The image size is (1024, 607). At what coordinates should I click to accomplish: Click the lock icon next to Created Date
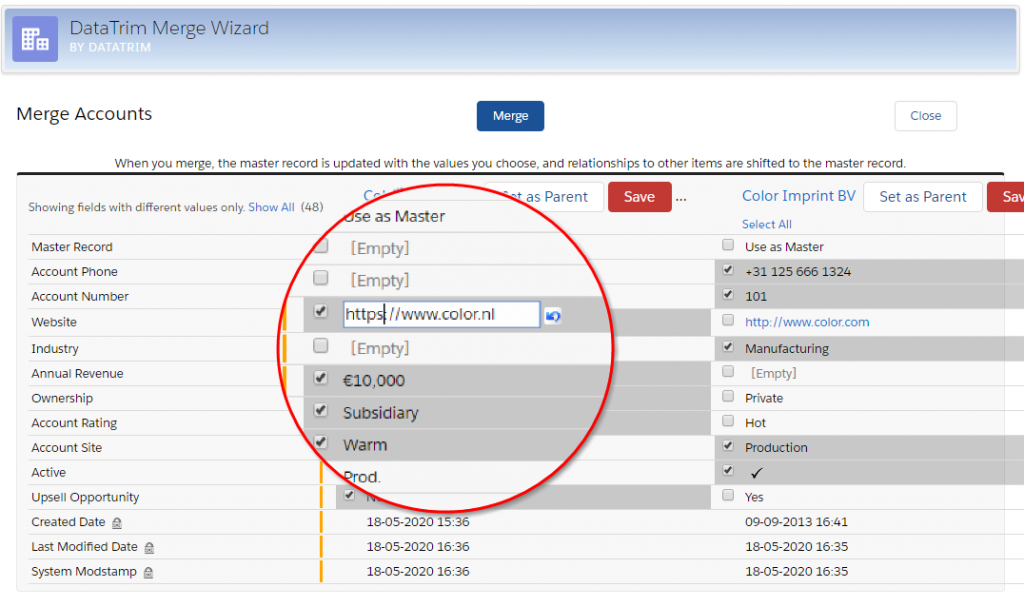coord(117,523)
